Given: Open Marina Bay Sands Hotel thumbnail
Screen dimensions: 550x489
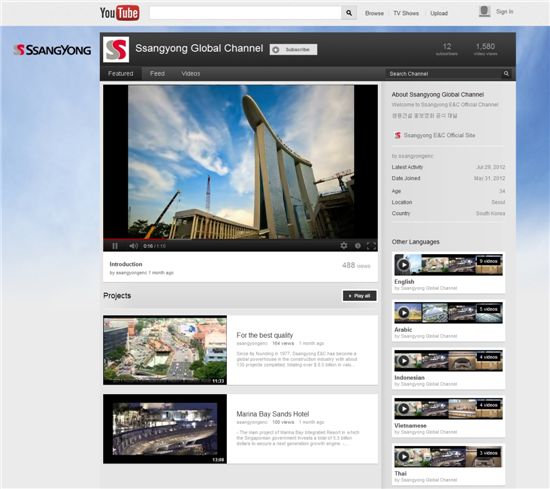Looking at the screenshot, I should 165,429.
